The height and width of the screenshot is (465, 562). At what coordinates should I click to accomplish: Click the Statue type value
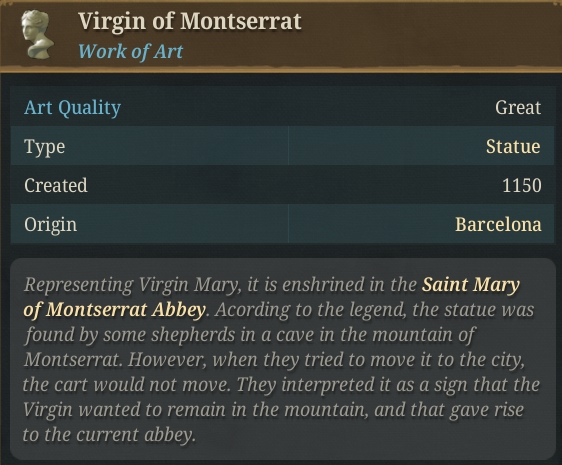click(513, 147)
